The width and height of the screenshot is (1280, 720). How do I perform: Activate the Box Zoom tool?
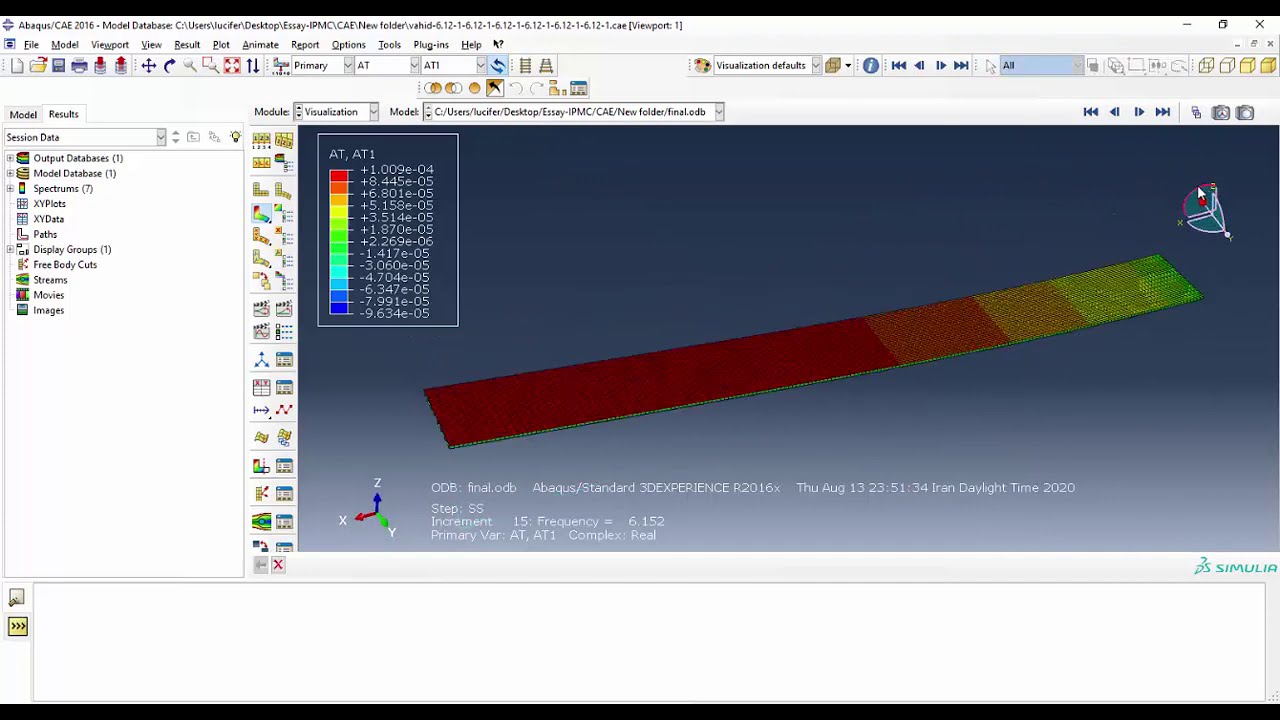211,66
